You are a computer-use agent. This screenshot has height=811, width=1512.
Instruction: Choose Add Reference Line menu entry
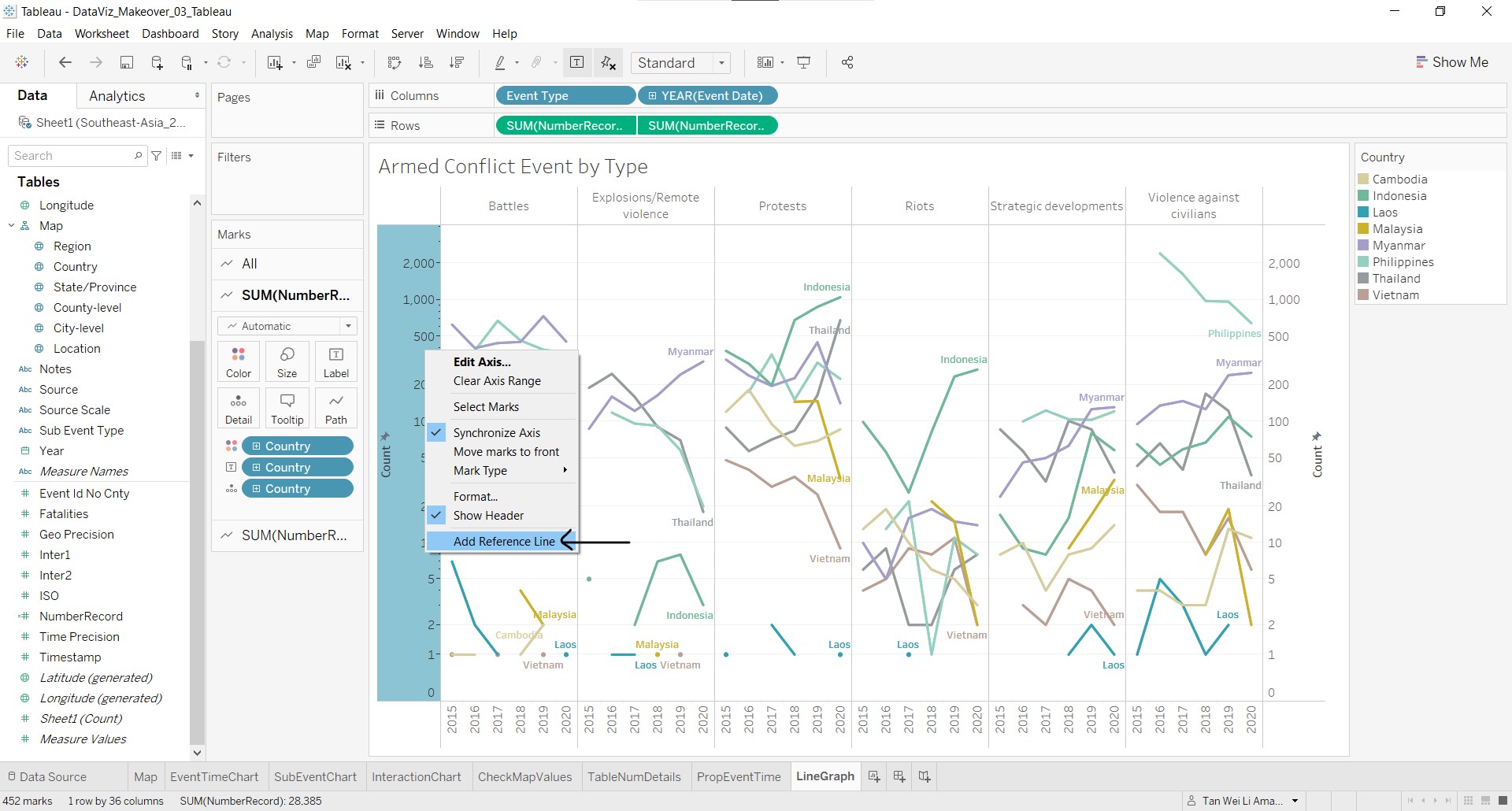503,542
